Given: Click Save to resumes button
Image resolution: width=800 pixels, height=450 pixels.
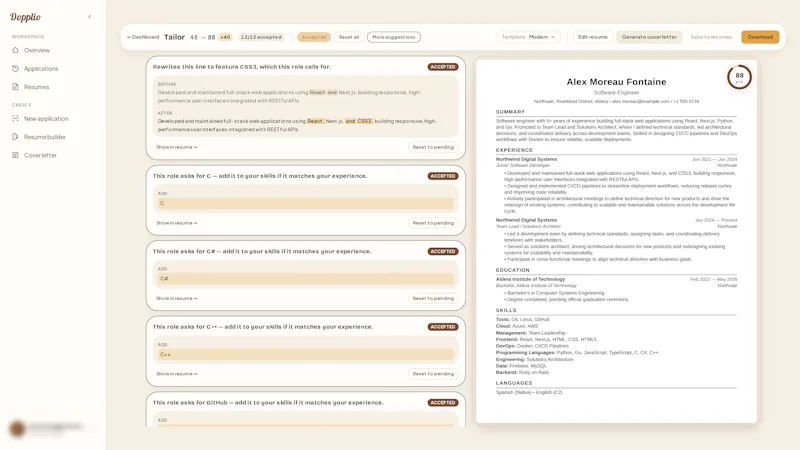Looking at the screenshot, I should [x=711, y=37].
